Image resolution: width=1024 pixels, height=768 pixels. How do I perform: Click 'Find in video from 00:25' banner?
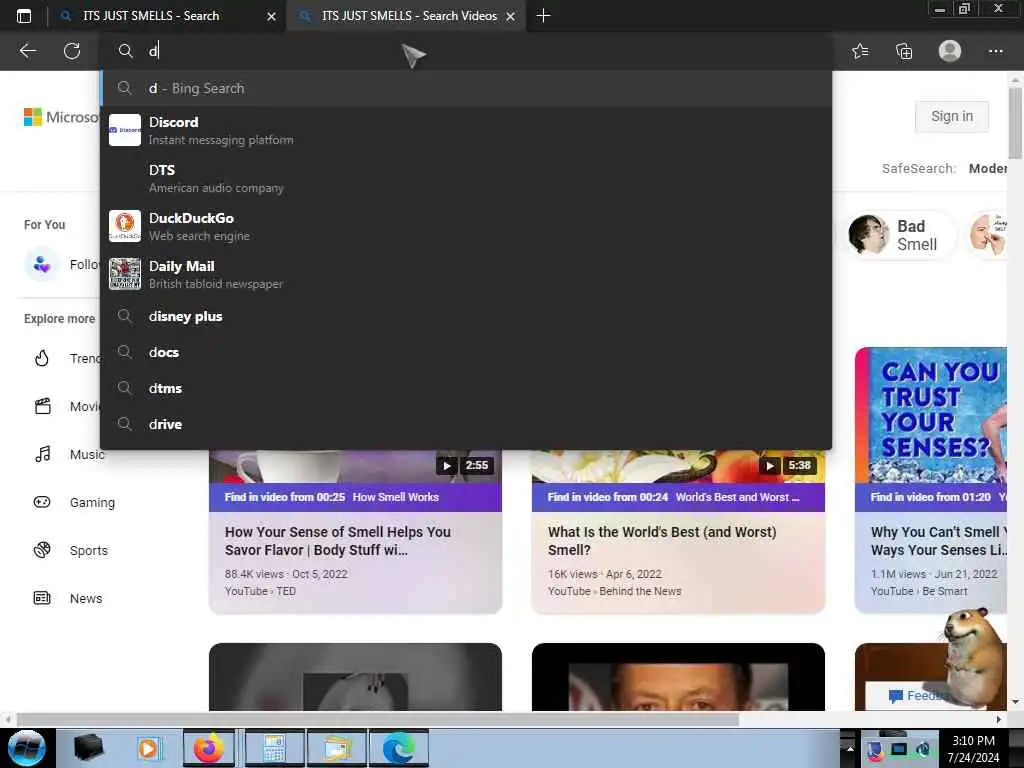point(355,497)
